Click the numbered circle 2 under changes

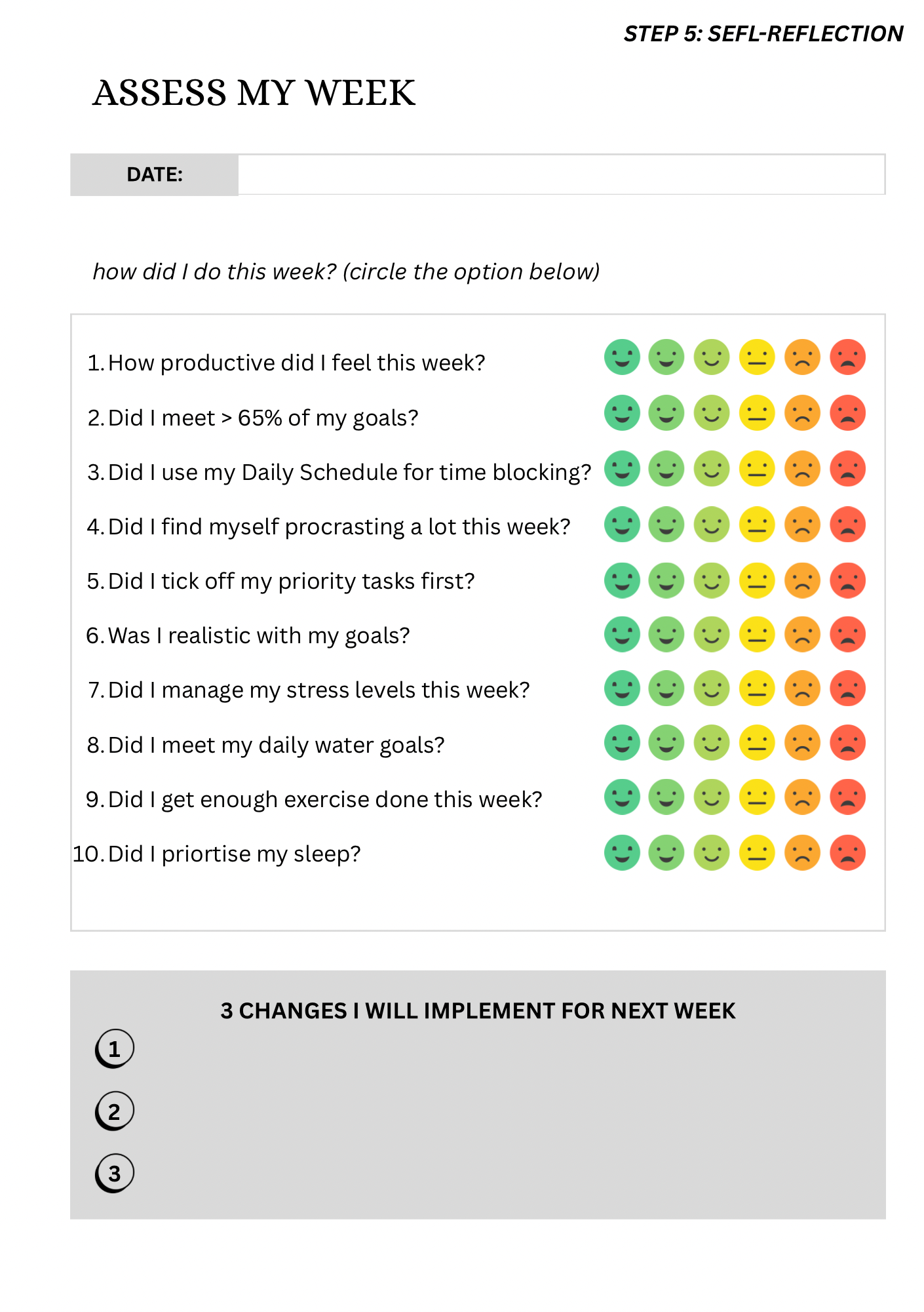coord(115,1111)
